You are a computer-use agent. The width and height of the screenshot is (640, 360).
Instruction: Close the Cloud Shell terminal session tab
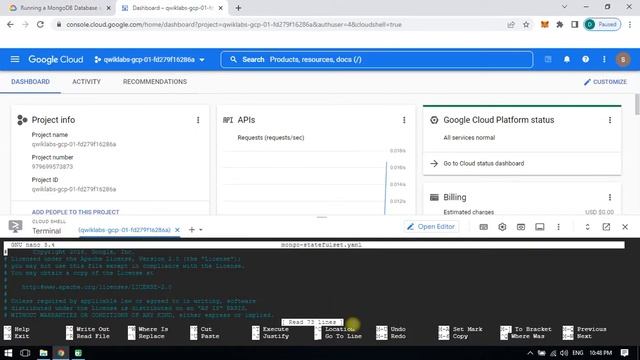point(177,230)
